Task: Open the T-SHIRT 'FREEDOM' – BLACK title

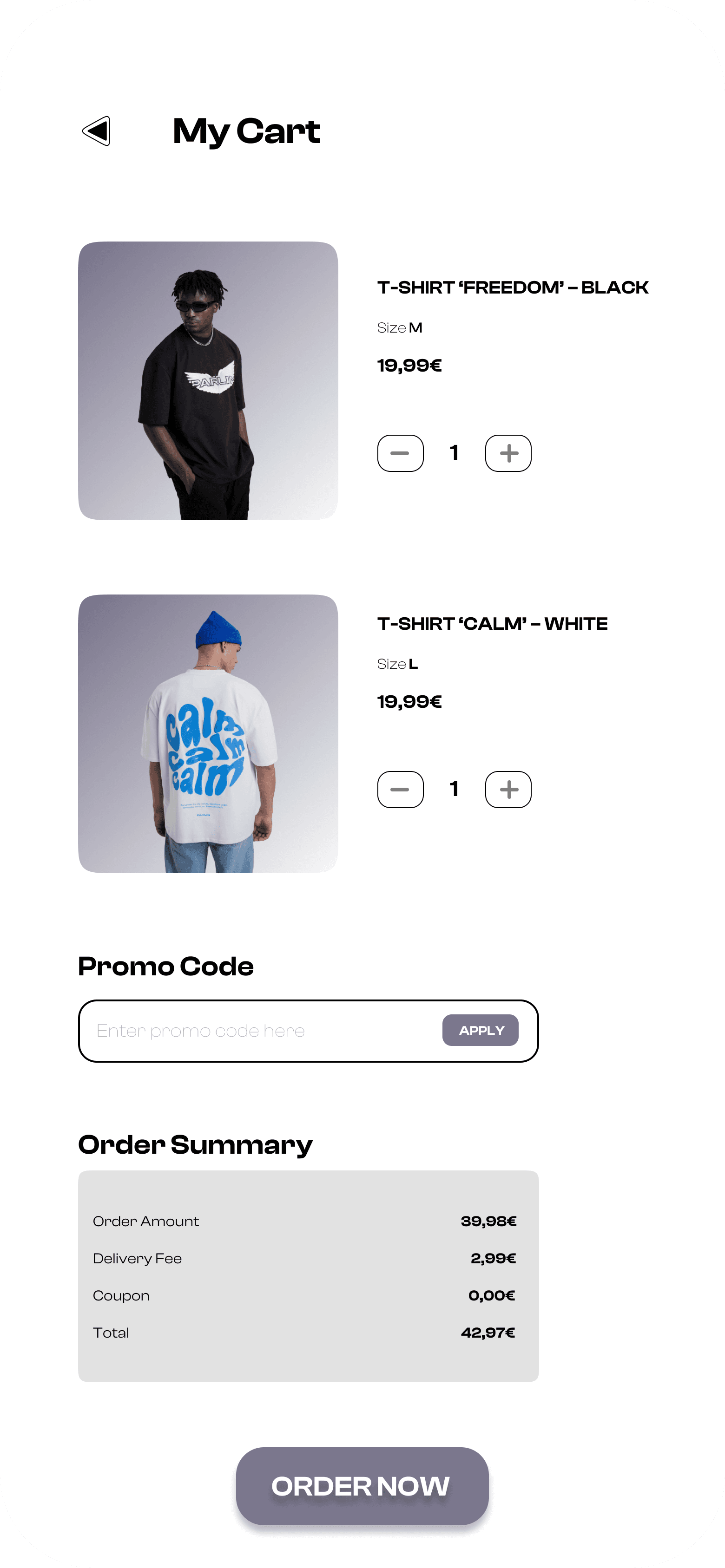Action: click(513, 287)
